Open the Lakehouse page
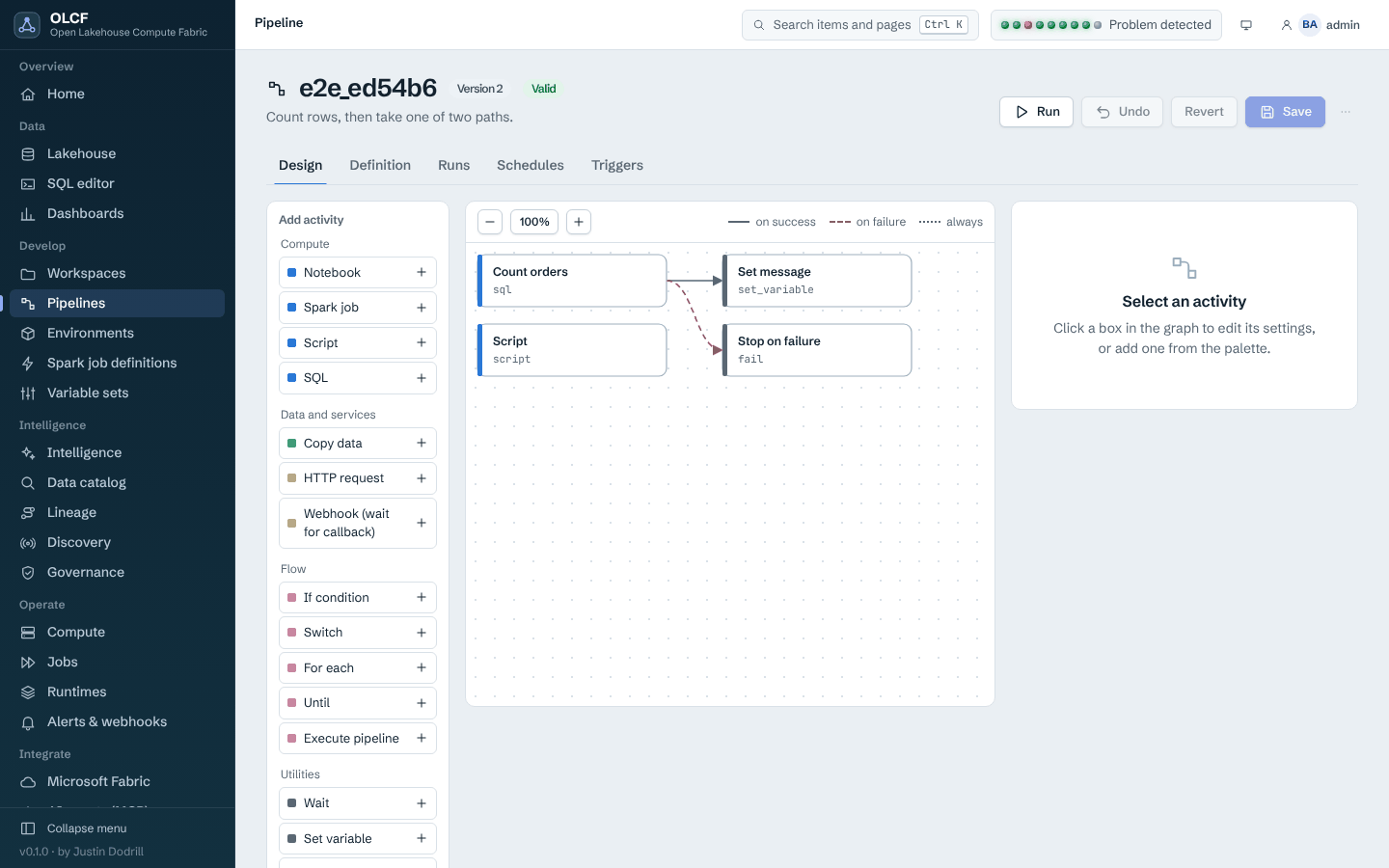The width and height of the screenshot is (1389, 868). coord(117,153)
